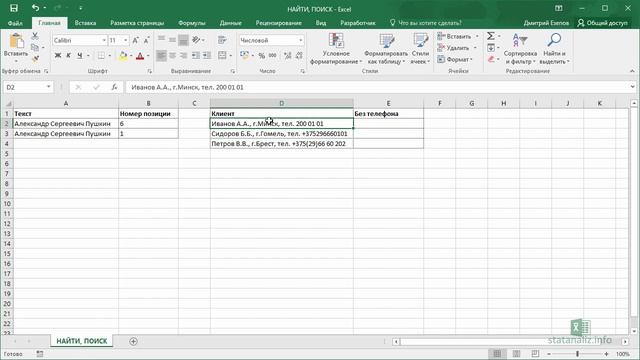This screenshot has width=640, height=360.
Task: Toggle Italic formatting (К)
Action: click(69, 56)
